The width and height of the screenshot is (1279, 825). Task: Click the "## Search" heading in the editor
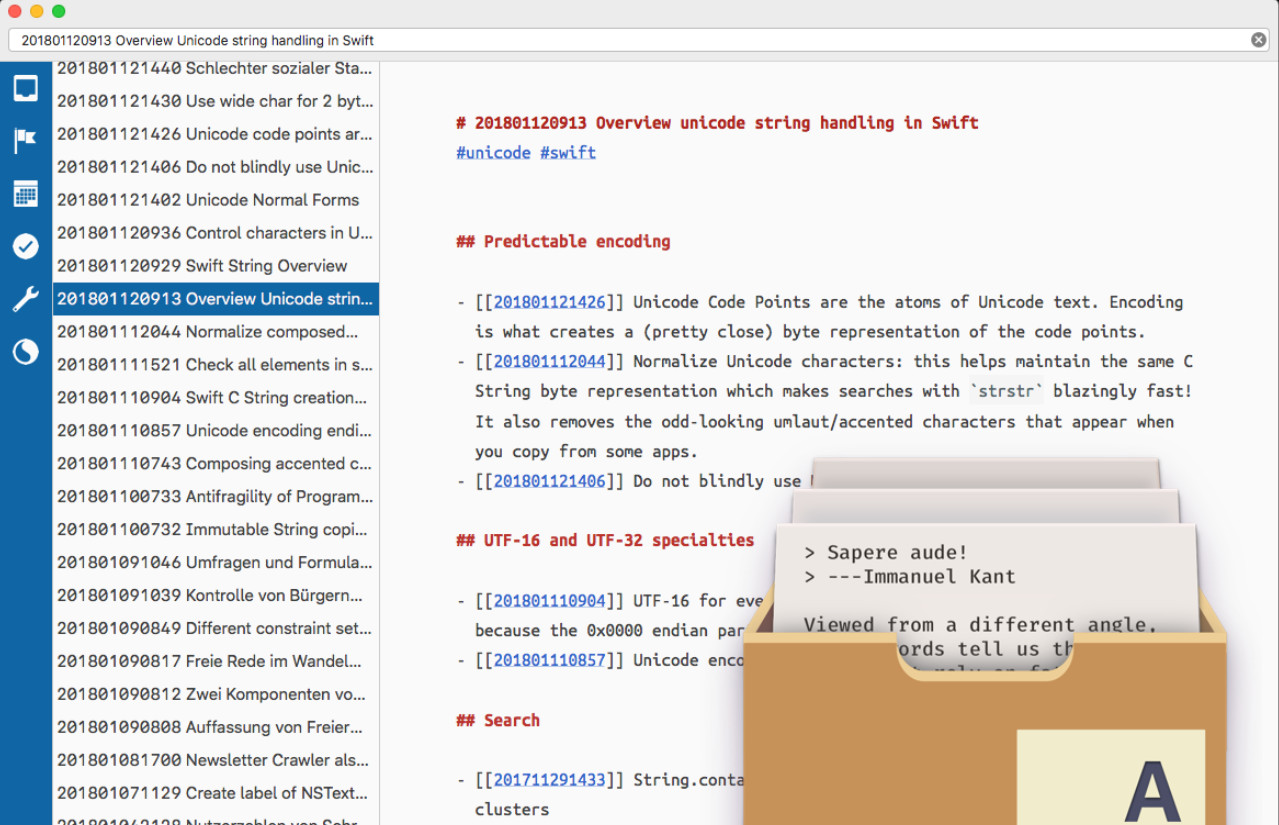[x=498, y=721]
